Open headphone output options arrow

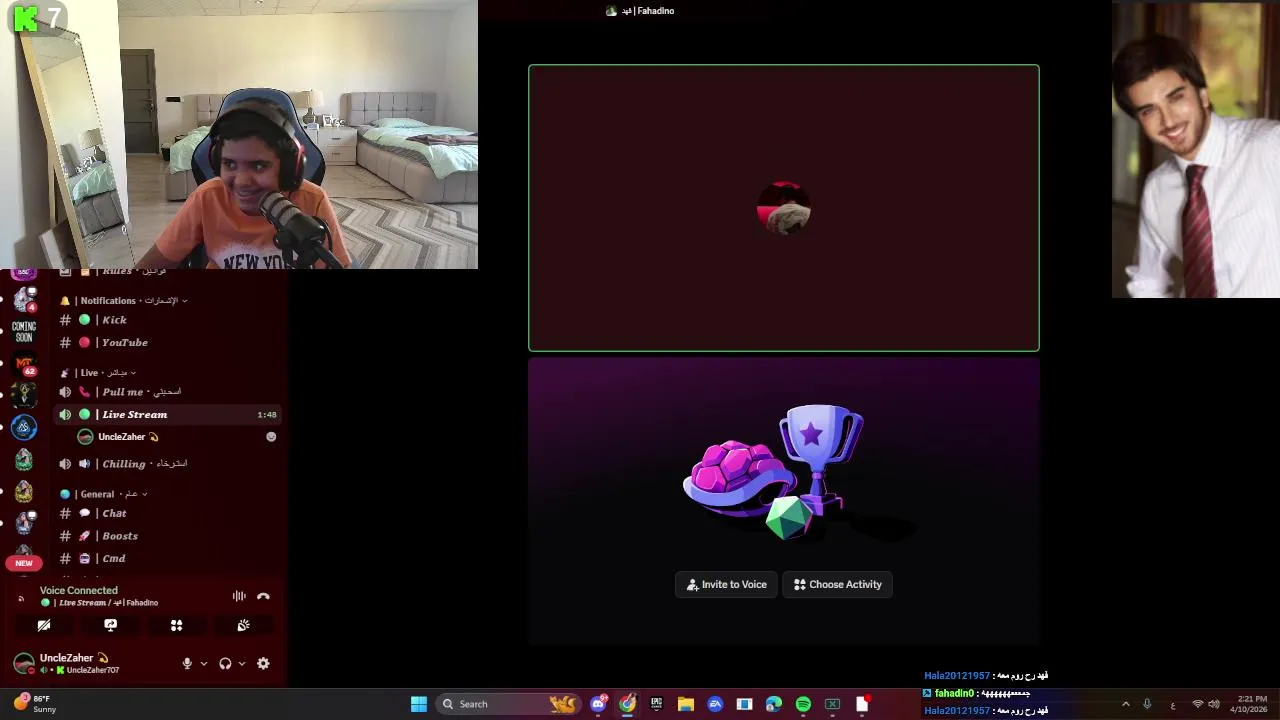(242, 663)
